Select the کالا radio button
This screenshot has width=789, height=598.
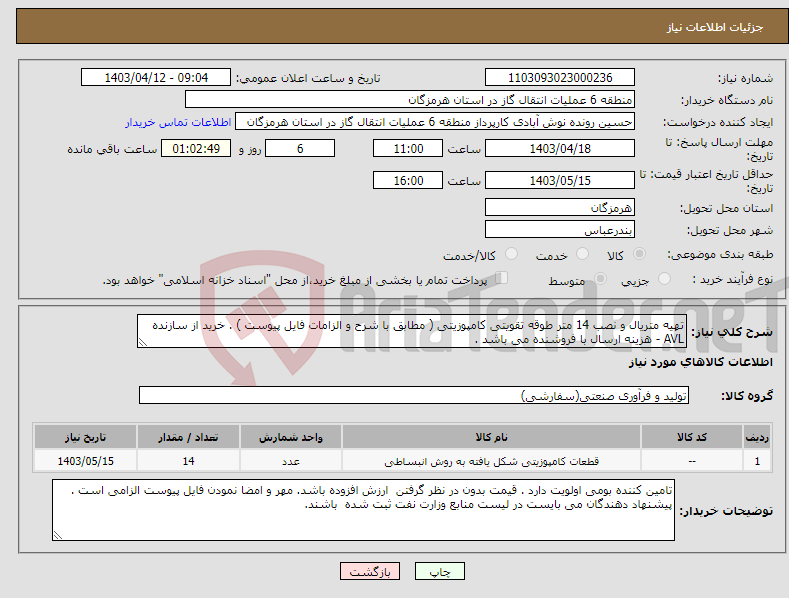point(639,254)
